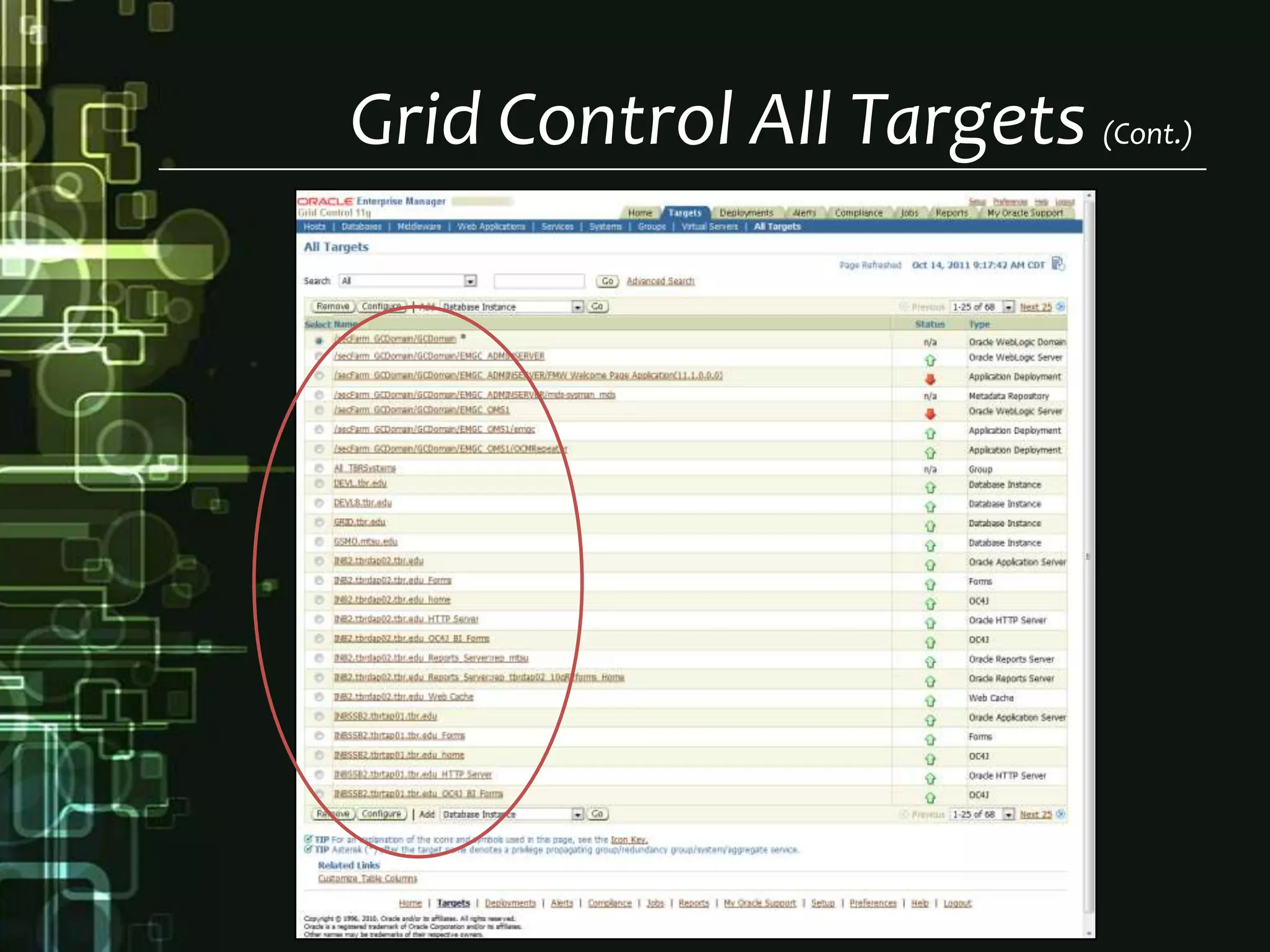Select radio button for All_TBRSystems group
Viewport: 1270px width, 952px height.
pos(319,468)
